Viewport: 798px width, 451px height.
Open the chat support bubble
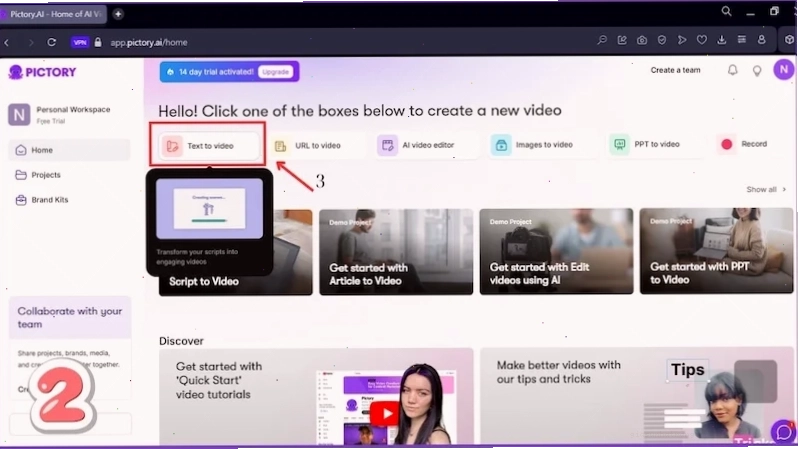tap(783, 432)
